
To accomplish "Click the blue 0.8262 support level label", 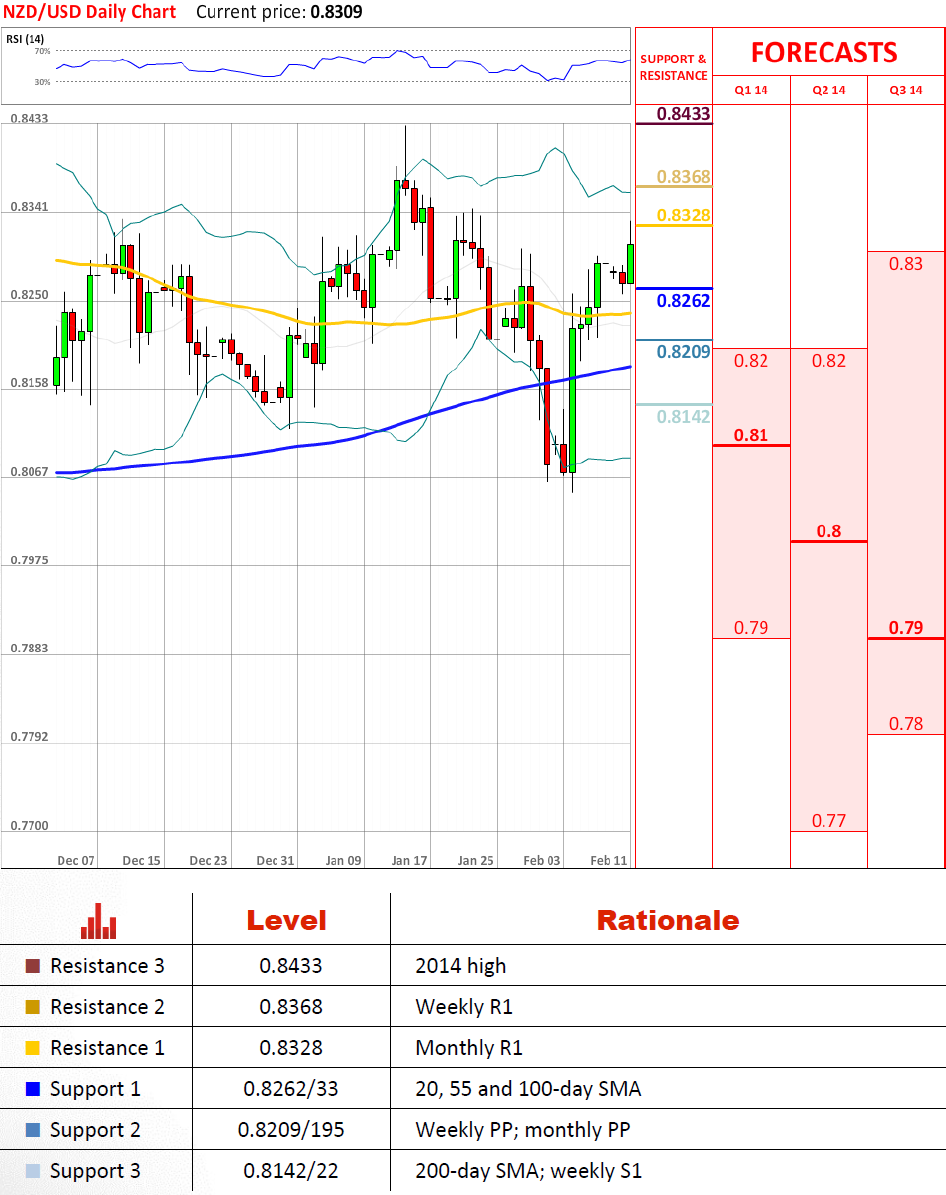I will click(x=683, y=300).
